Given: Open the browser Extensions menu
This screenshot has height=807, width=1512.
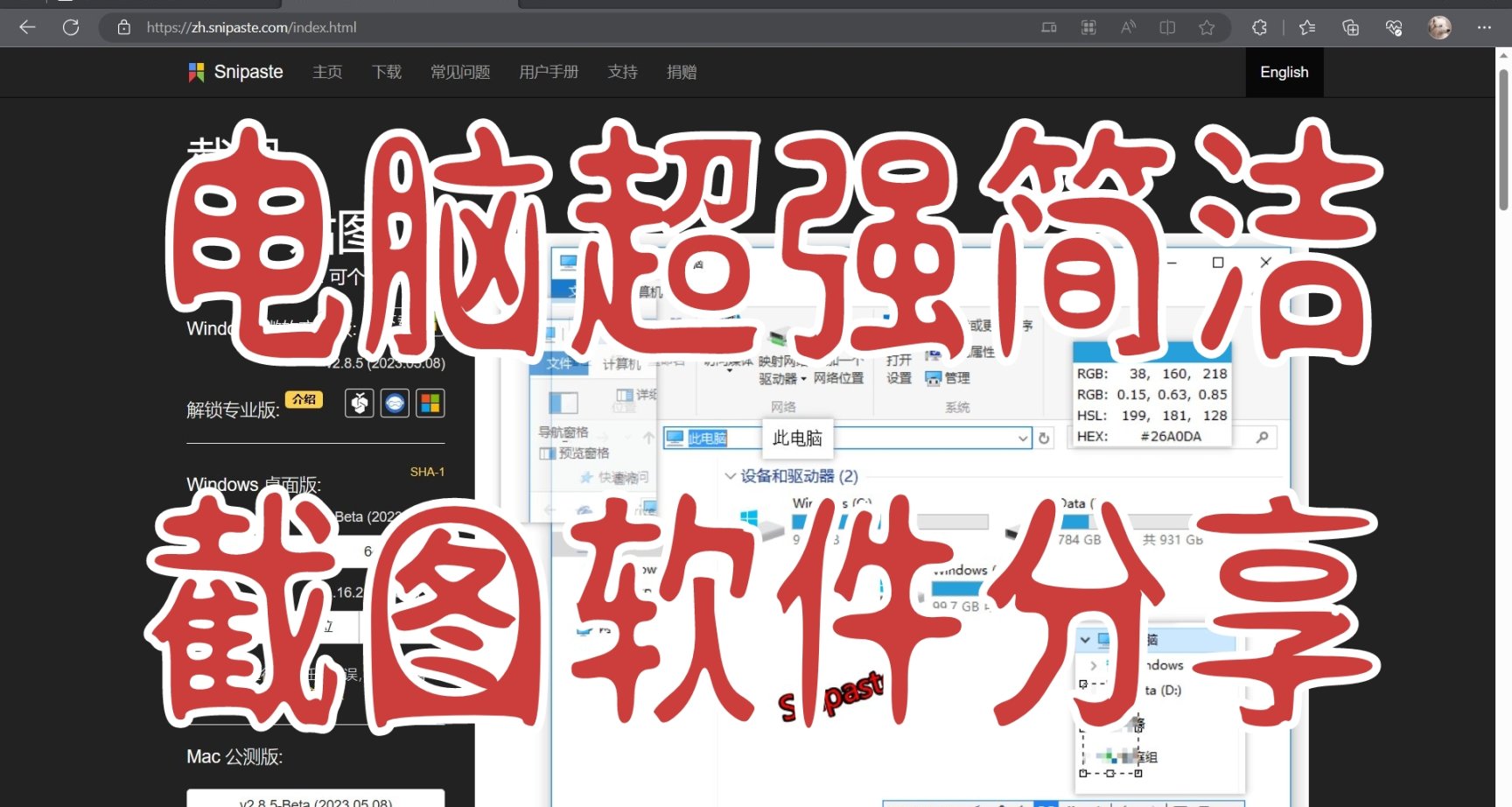Looking at the screenshot, I should [x=1259, y=27].
